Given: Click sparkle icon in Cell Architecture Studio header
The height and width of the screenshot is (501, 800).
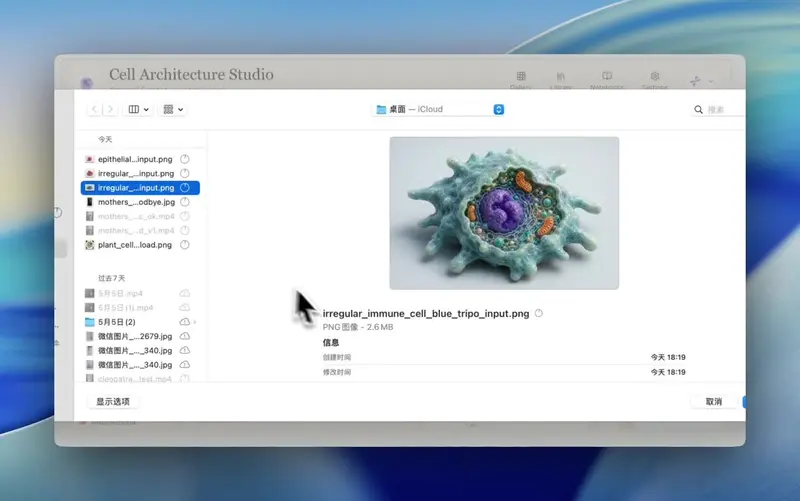Looking at the screenshot, I should (x=695, y=81).
